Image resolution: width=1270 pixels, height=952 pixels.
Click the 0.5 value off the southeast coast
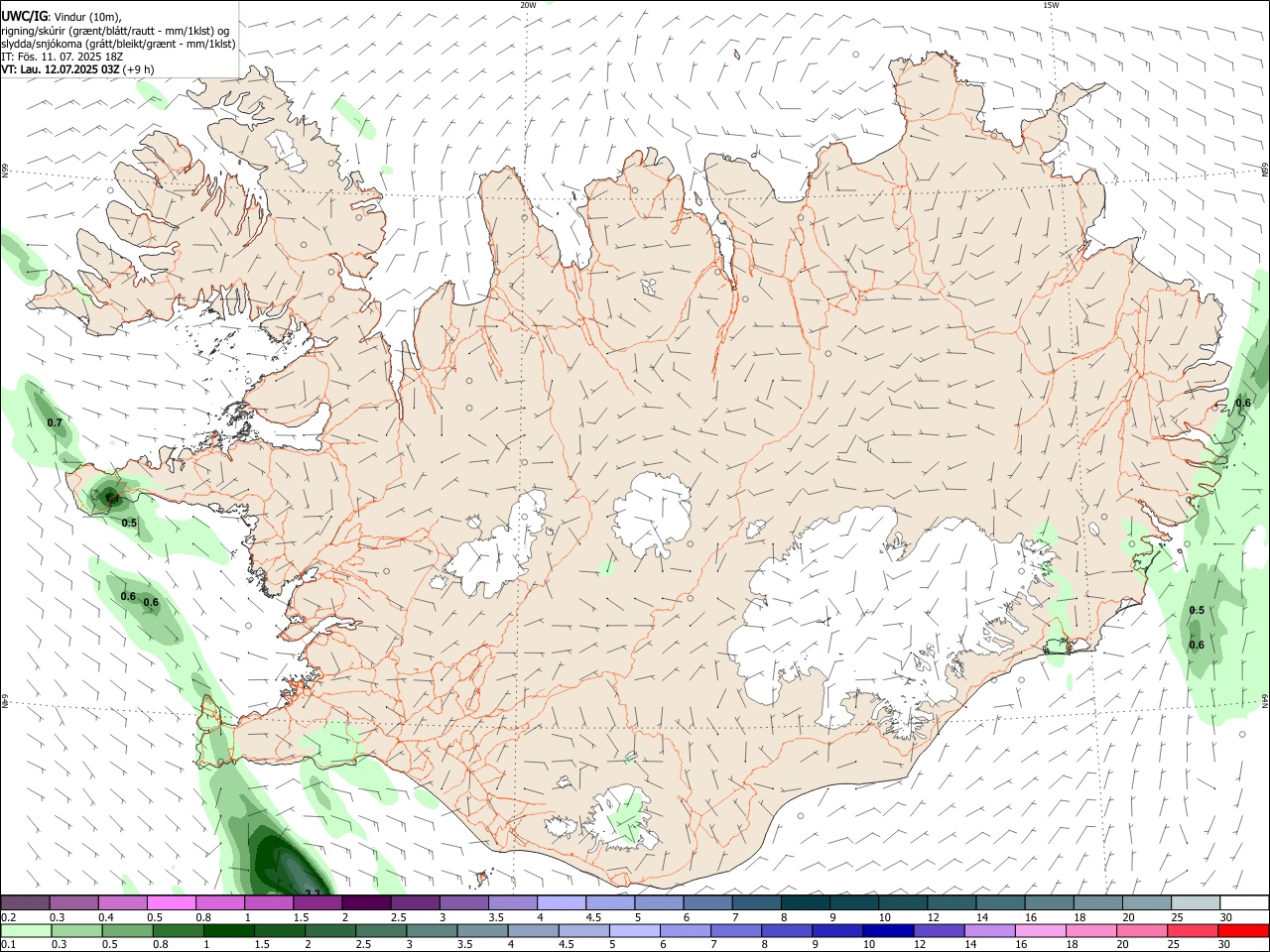coord(1197,610)
